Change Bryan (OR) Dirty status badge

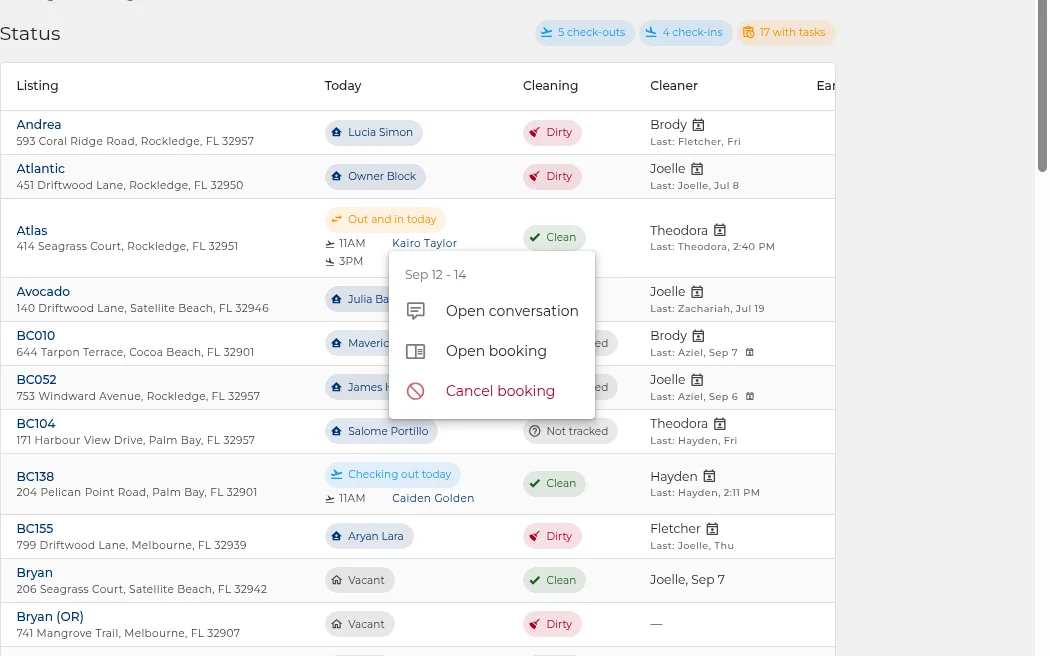click(x=552, y=625)
